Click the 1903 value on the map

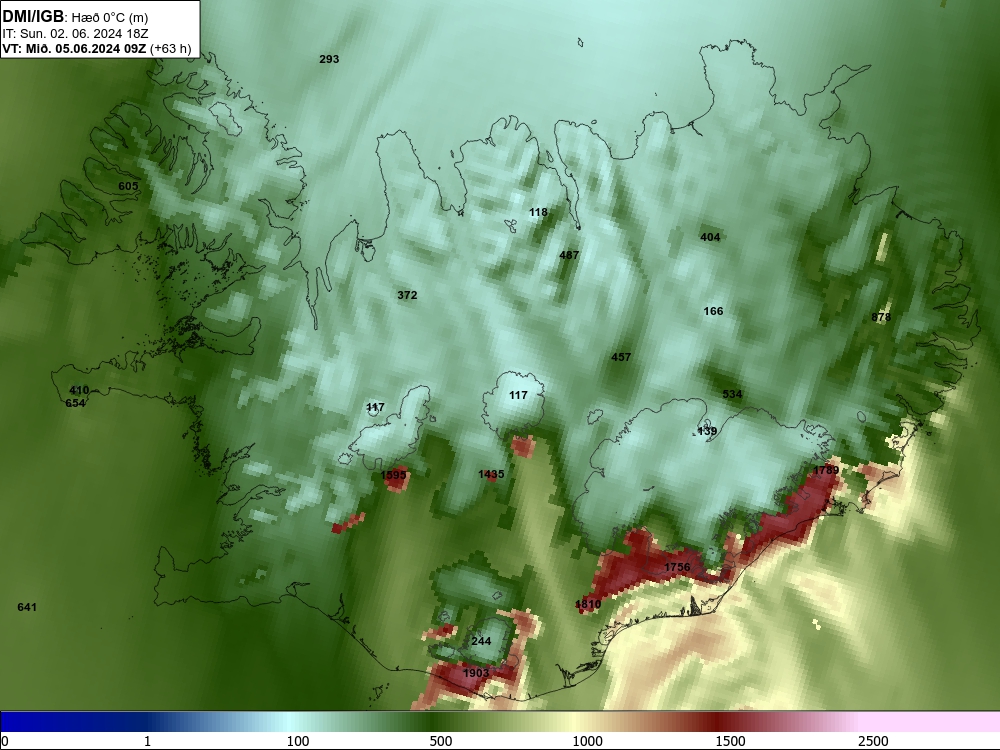[x=476, y=673]
